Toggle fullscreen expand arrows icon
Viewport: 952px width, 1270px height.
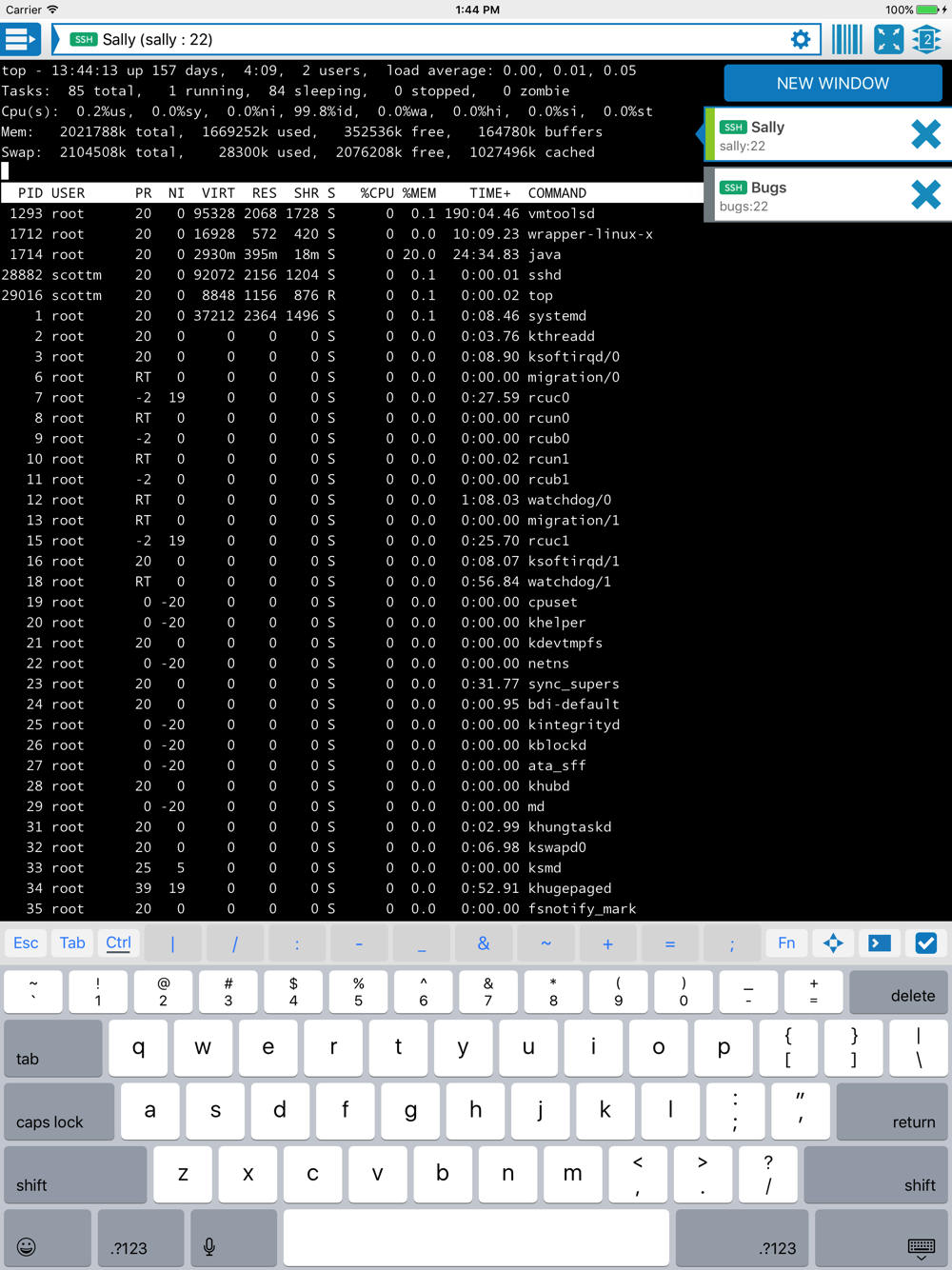click(x=888, y=40)
